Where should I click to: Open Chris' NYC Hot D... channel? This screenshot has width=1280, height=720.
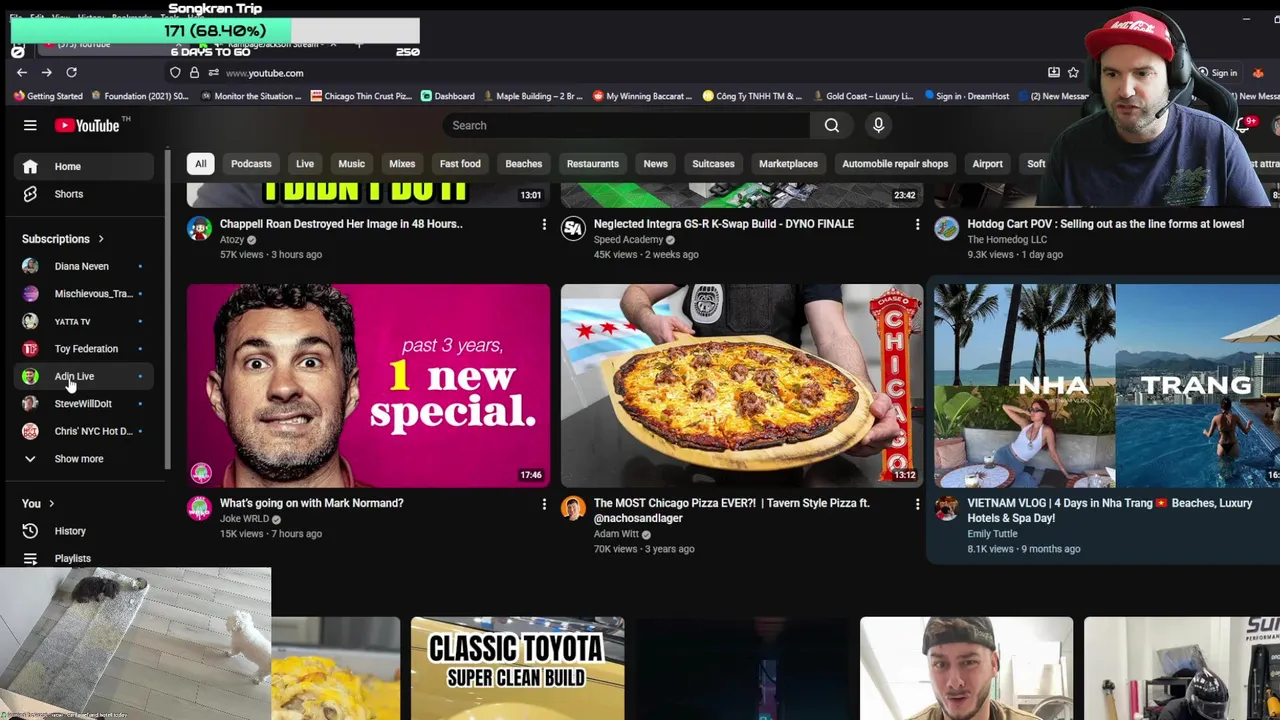tap(85, 431)
